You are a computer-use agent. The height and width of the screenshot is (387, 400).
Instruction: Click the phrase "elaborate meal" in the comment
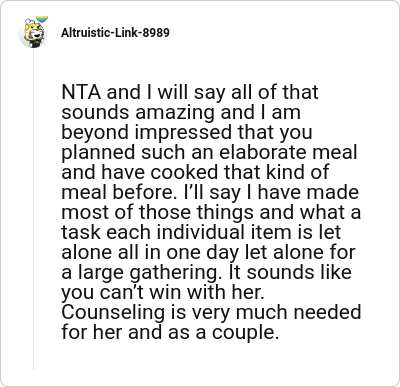coord(288,152)
